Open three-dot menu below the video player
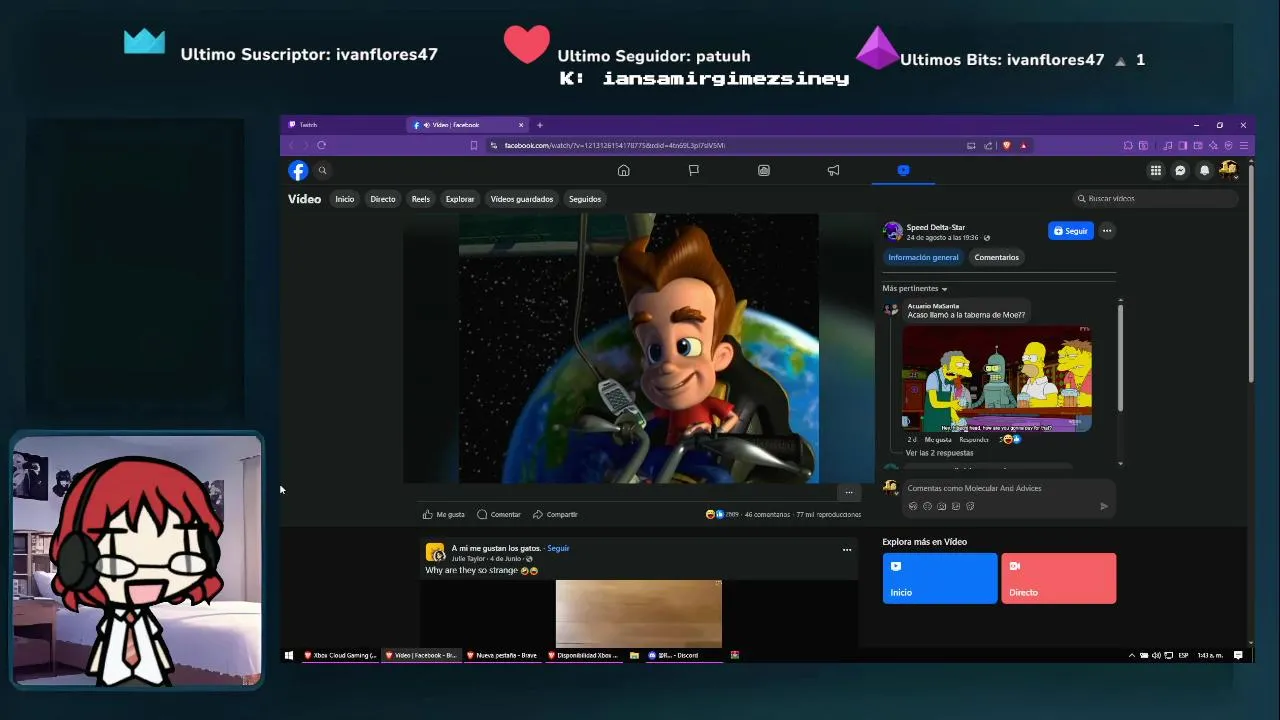This screenshot has width=1280, height=720. point(848,492)
